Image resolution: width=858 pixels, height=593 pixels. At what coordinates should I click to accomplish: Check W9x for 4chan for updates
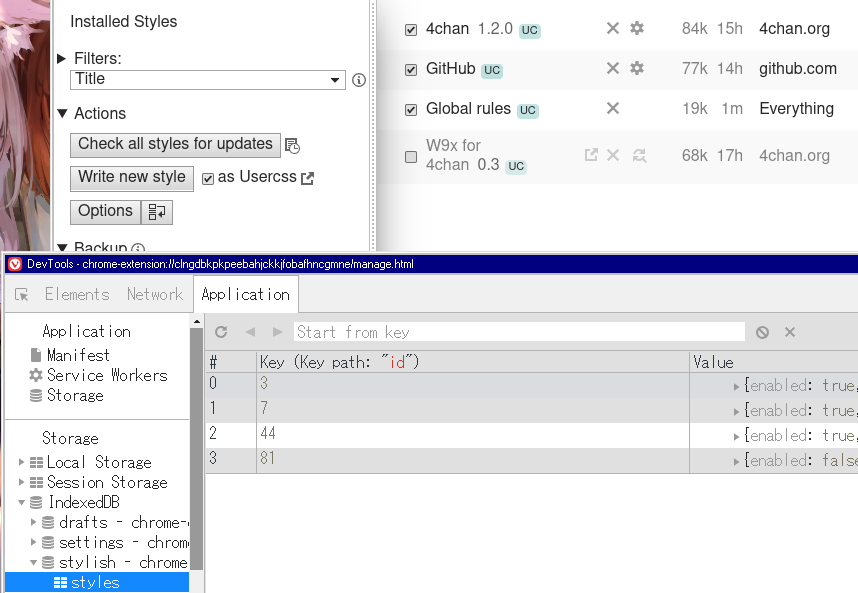638,156
